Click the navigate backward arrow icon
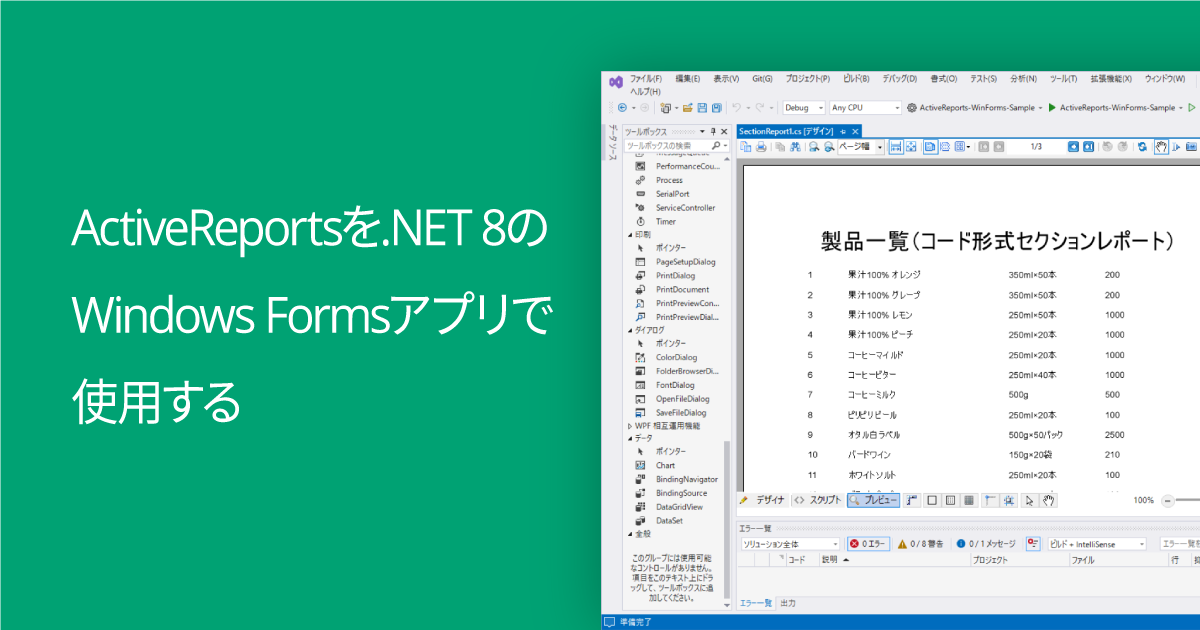The height and width of the screenshot is (630, 1200). point(622,107)
